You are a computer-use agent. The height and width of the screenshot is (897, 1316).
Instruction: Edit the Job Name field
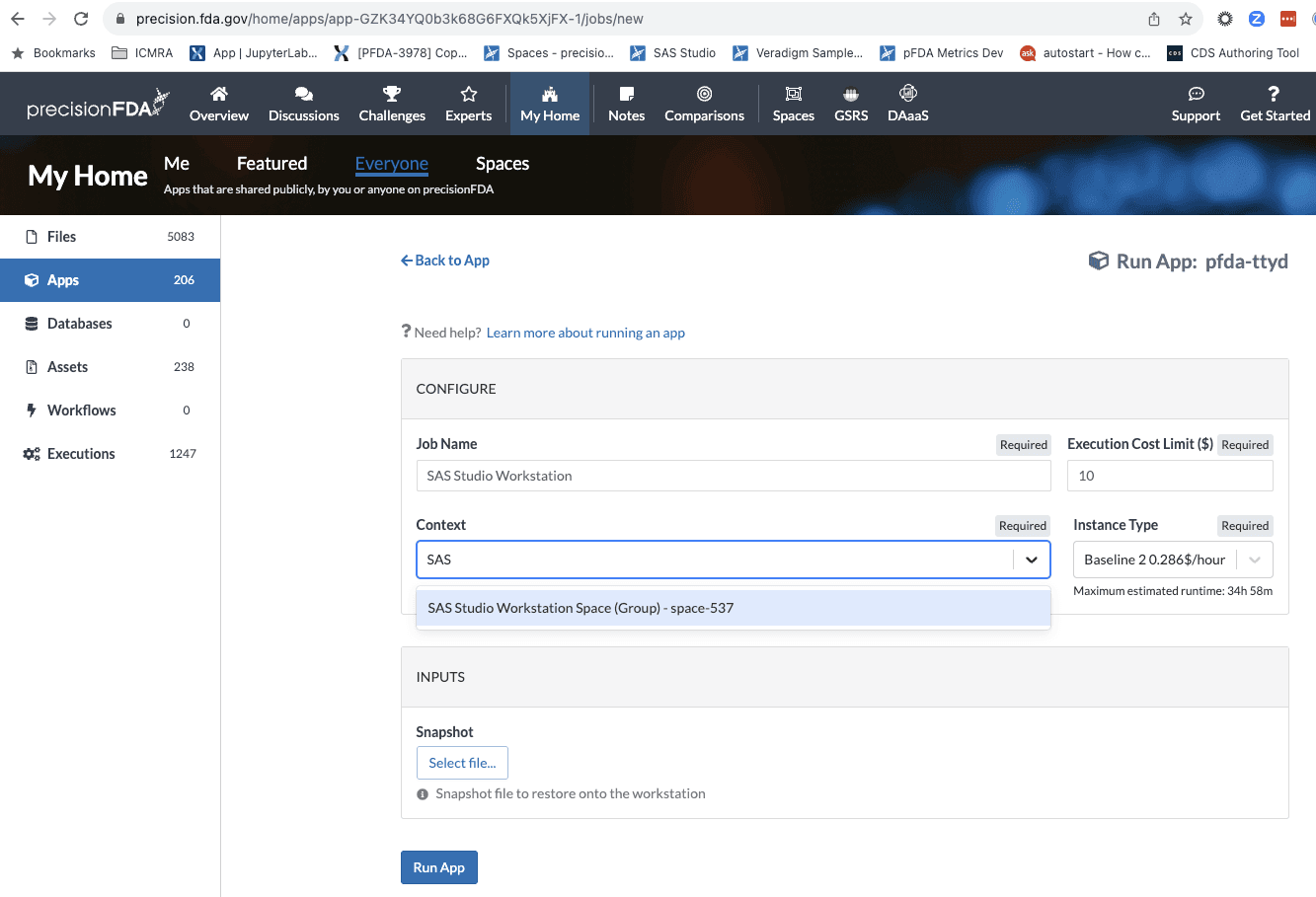coord(734,476)
